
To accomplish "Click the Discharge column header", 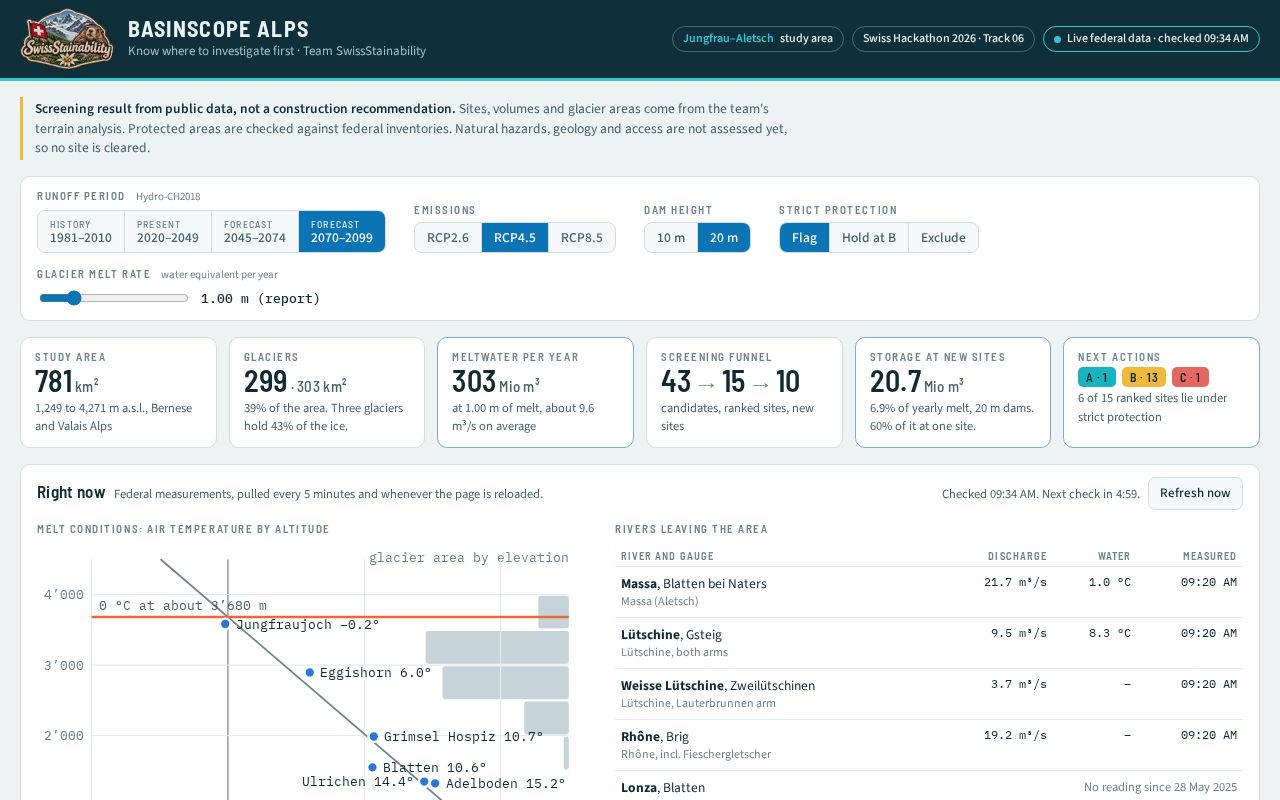I will click(1017, 556).
